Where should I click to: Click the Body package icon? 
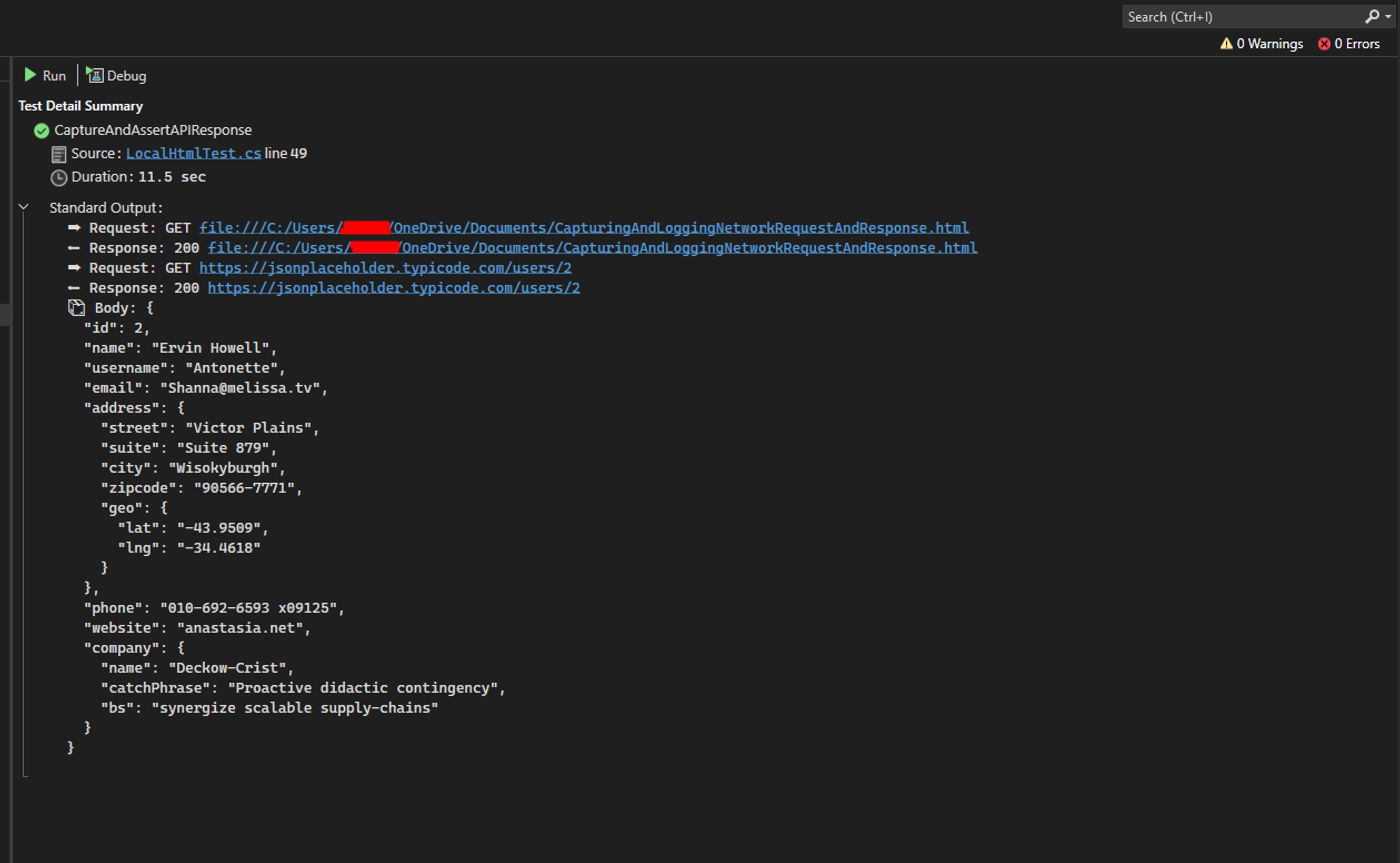click(76, 308)
